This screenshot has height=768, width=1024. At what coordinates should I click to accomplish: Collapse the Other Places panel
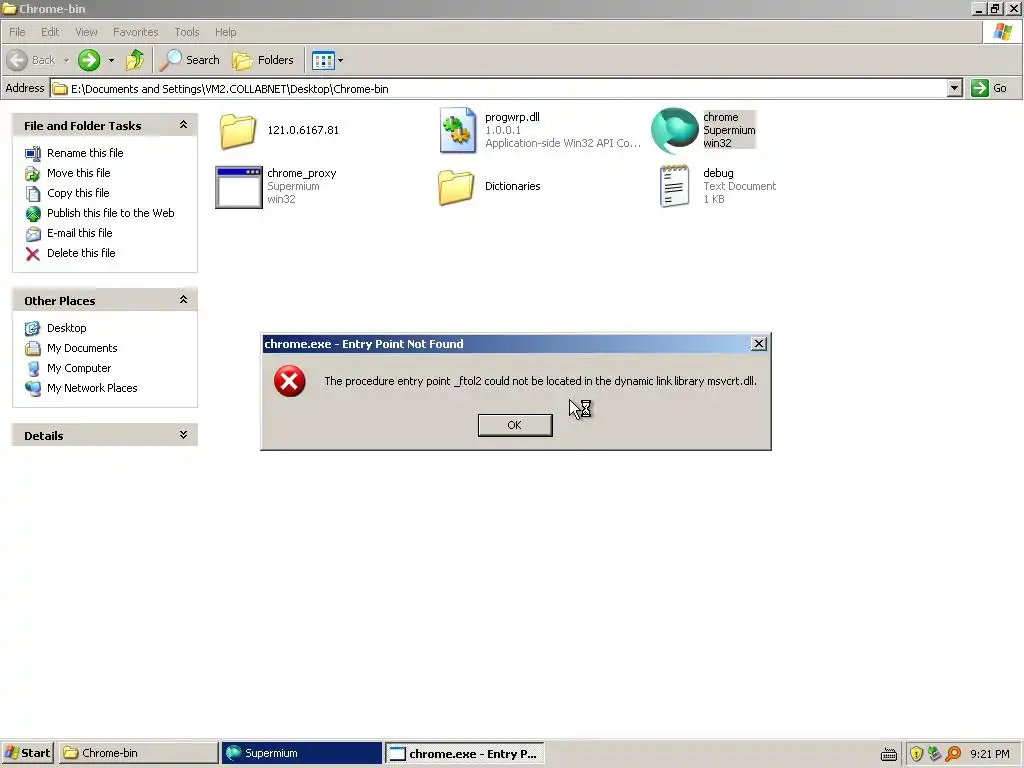pos(184,300)
